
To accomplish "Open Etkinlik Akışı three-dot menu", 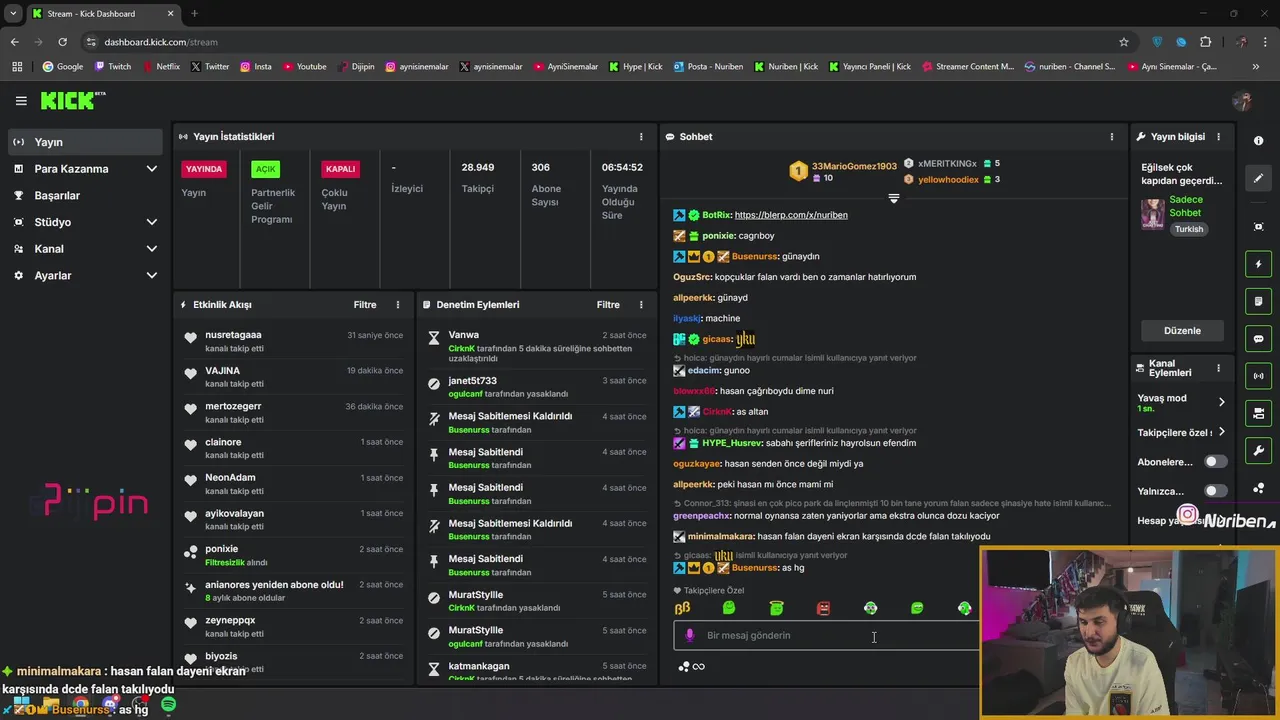I will (398, 305).
